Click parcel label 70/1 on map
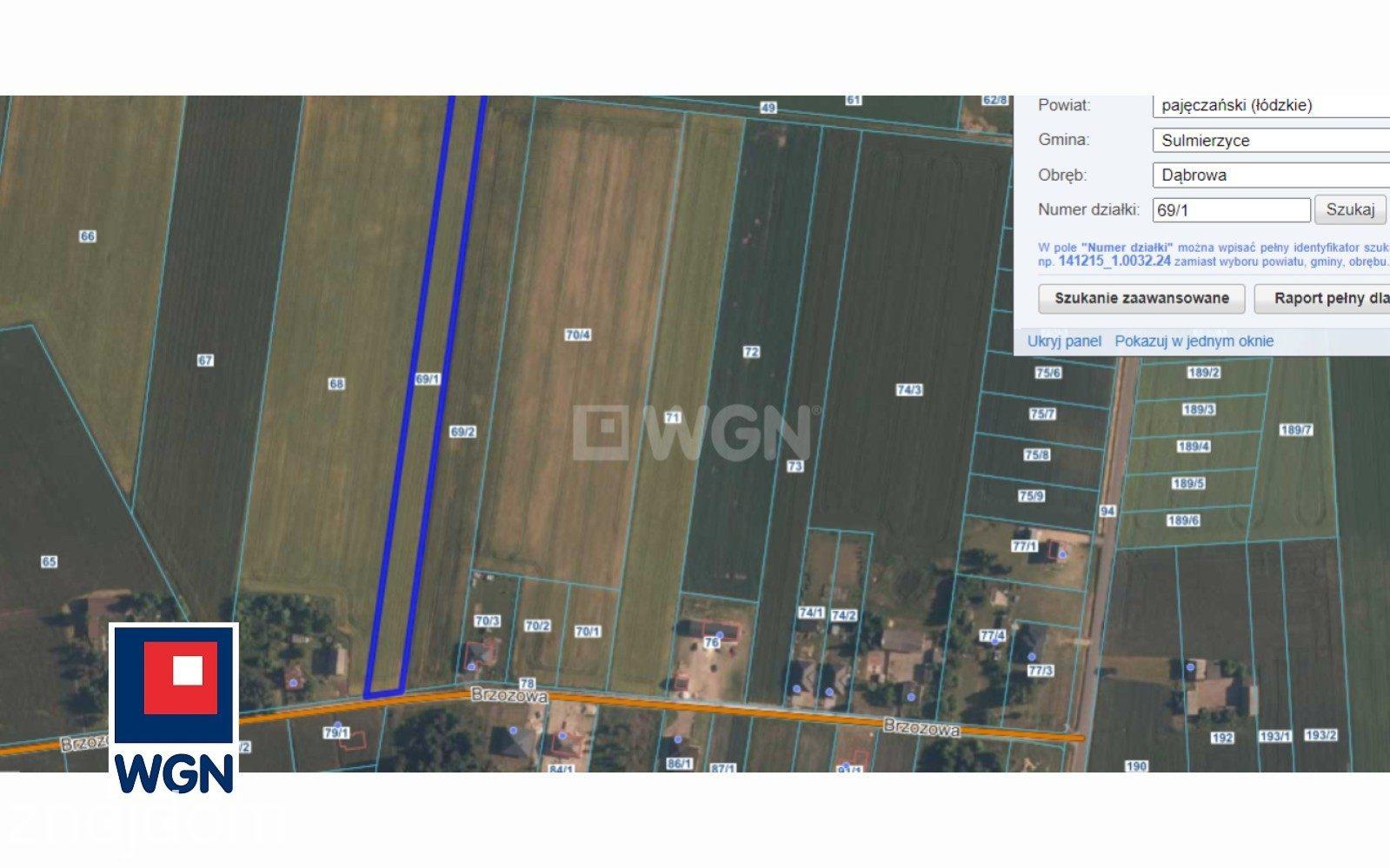The height and width of the screenshot is (868, 1390). pyautogui.click(x=588, y=632)
